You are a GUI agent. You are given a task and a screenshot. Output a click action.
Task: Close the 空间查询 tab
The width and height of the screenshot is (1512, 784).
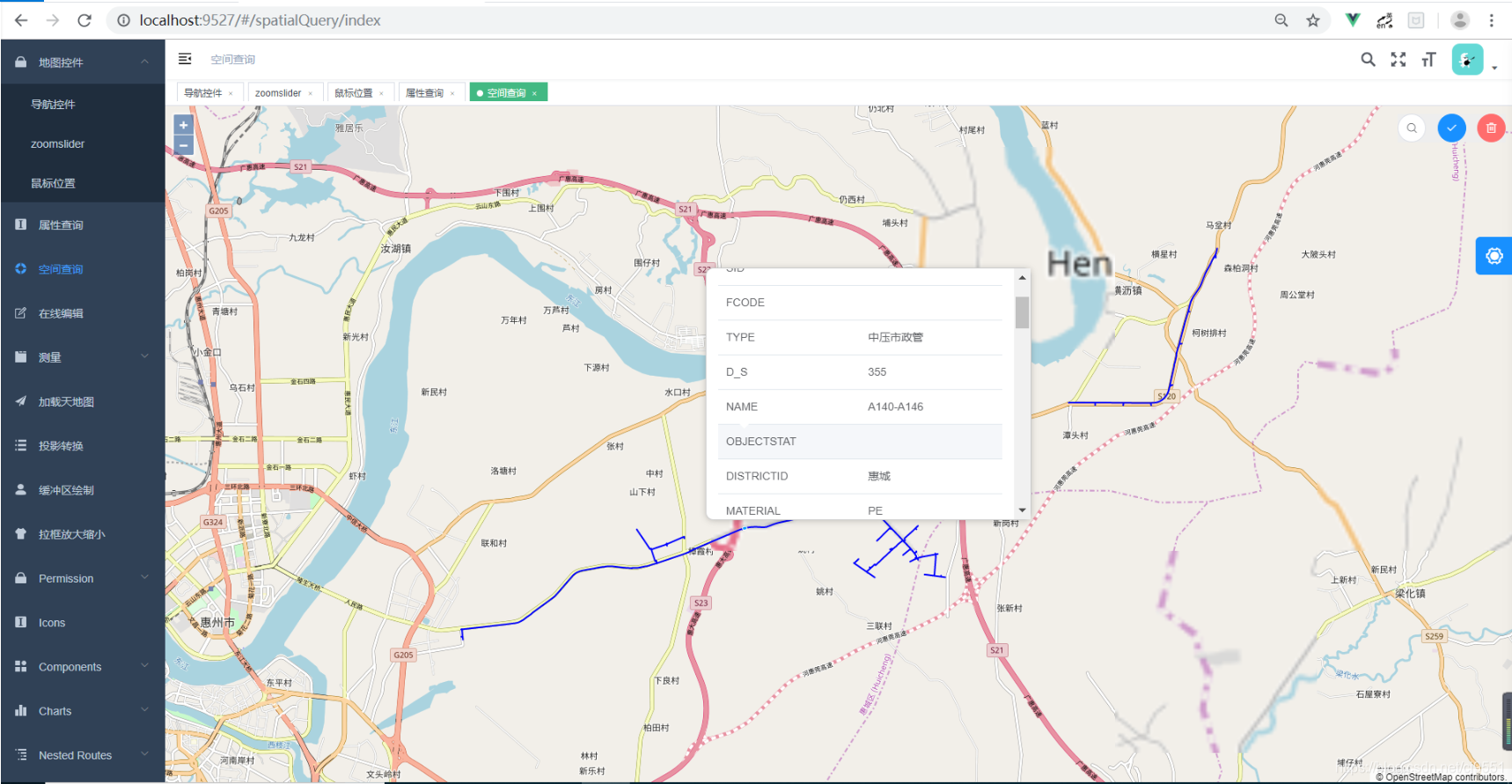pos(534,93)
